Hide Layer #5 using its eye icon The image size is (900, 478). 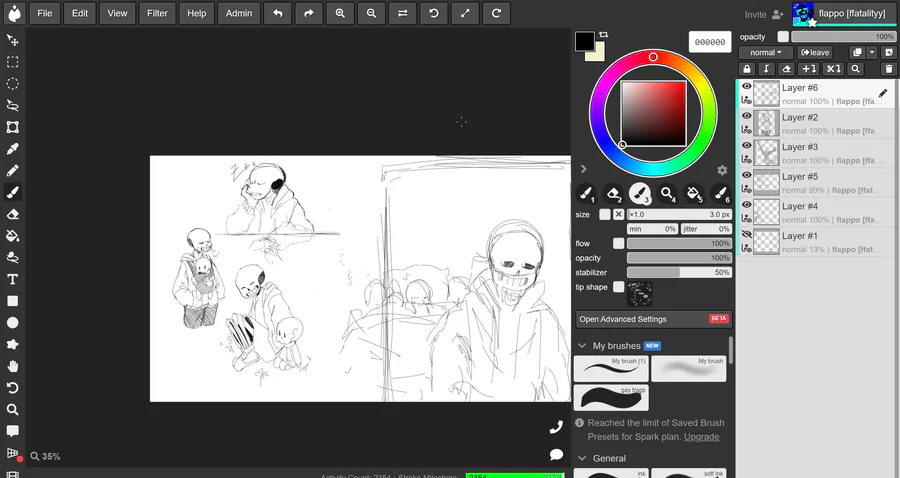746,175
